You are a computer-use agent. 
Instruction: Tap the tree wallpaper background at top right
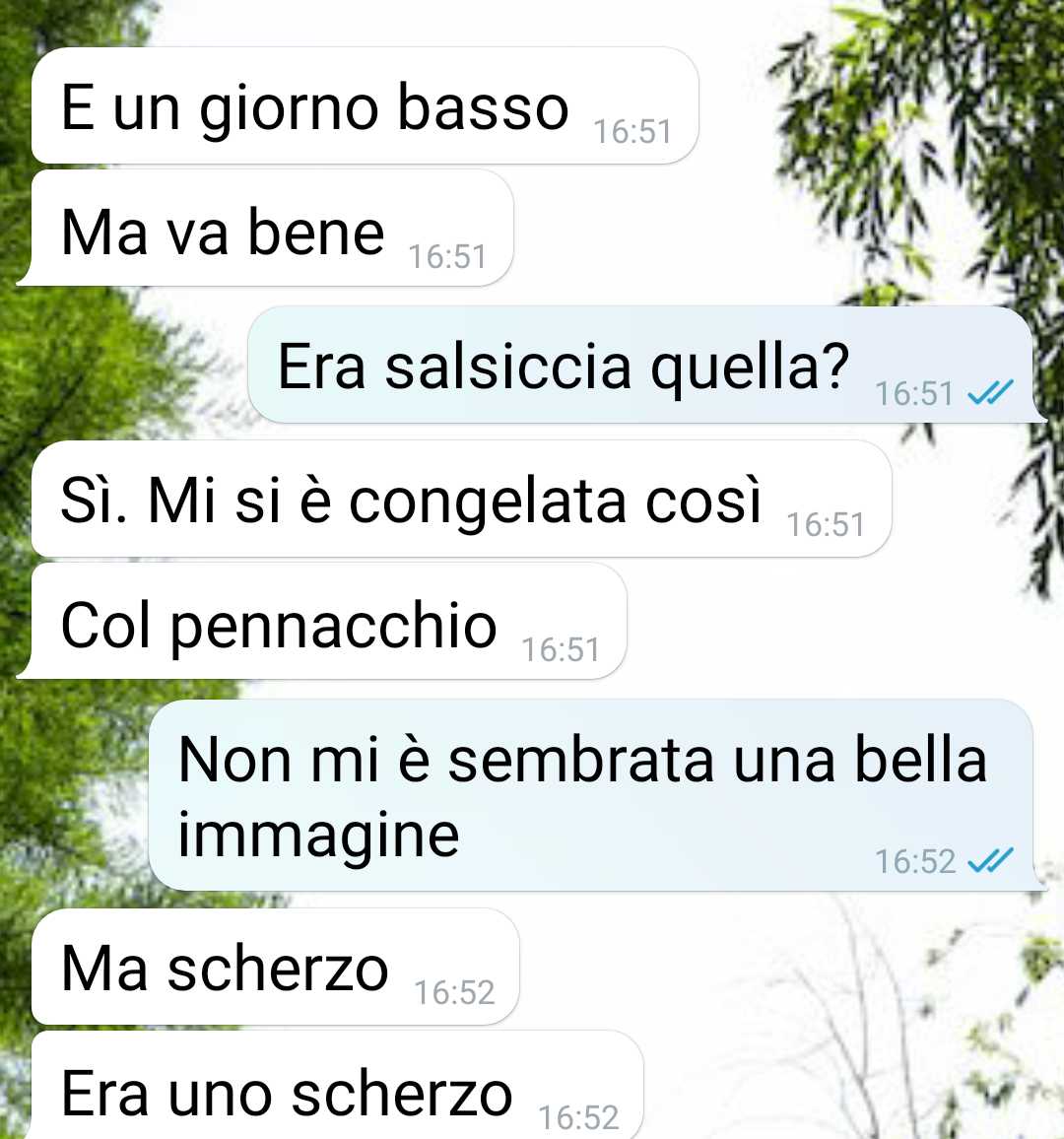[x=908, y=145]
